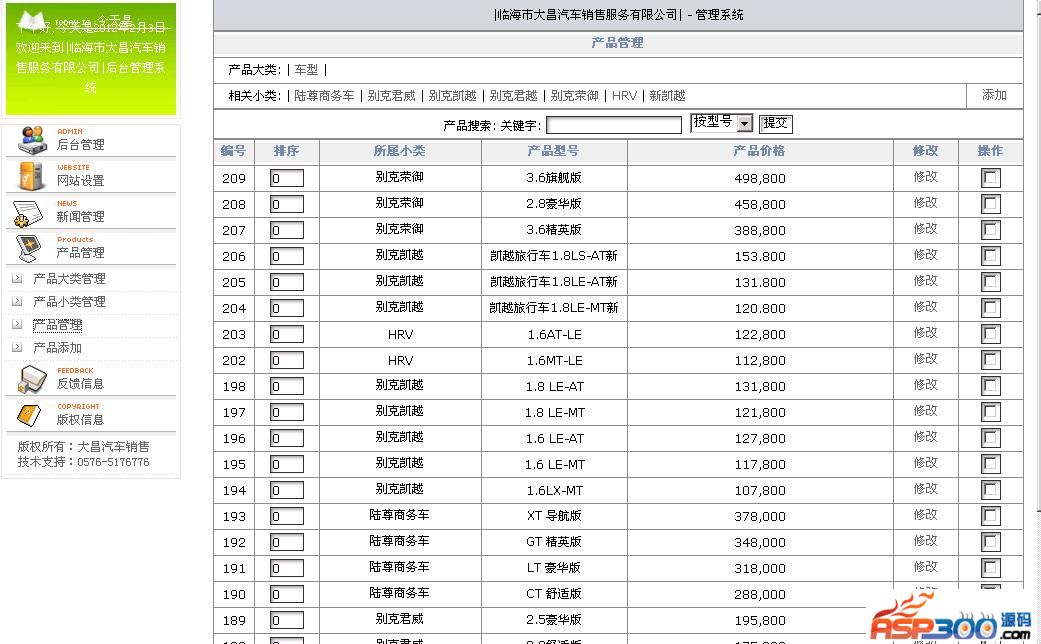Tick checkbox for product 208
This screenshot has width=1041, height=644.
[x=991, y=204]
